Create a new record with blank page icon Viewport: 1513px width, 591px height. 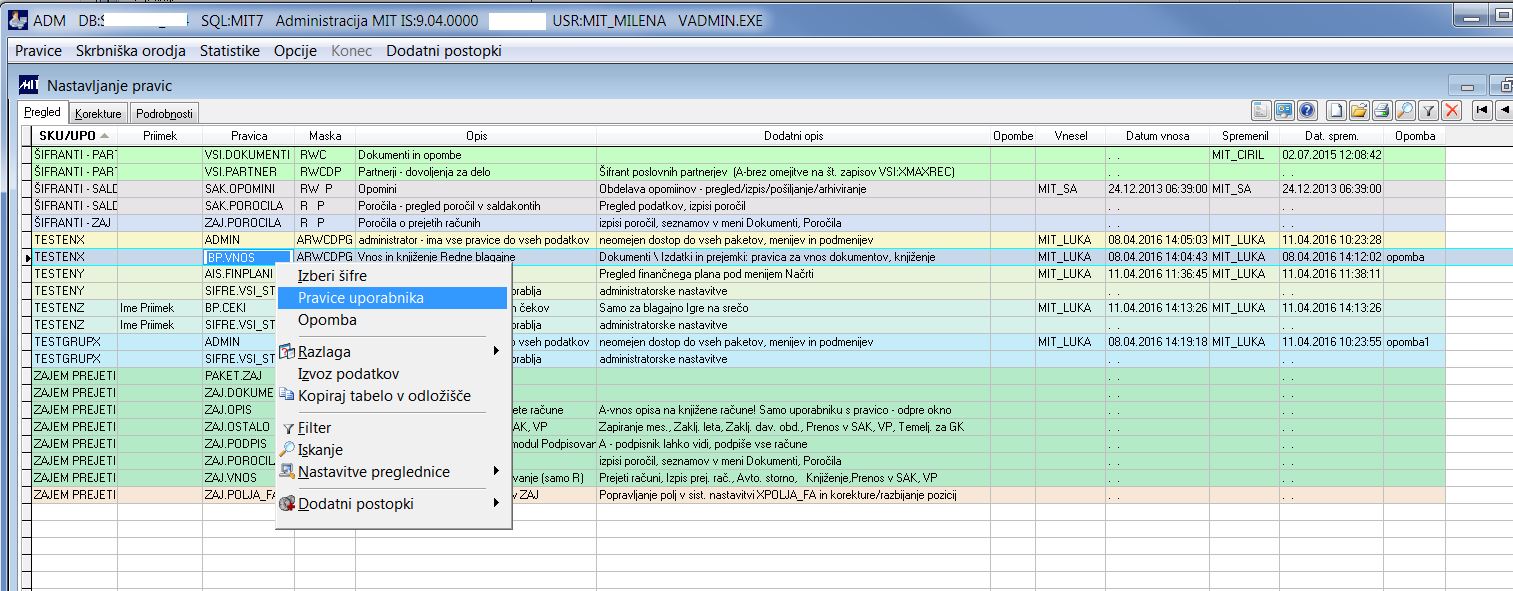[x=1336, y=110]
